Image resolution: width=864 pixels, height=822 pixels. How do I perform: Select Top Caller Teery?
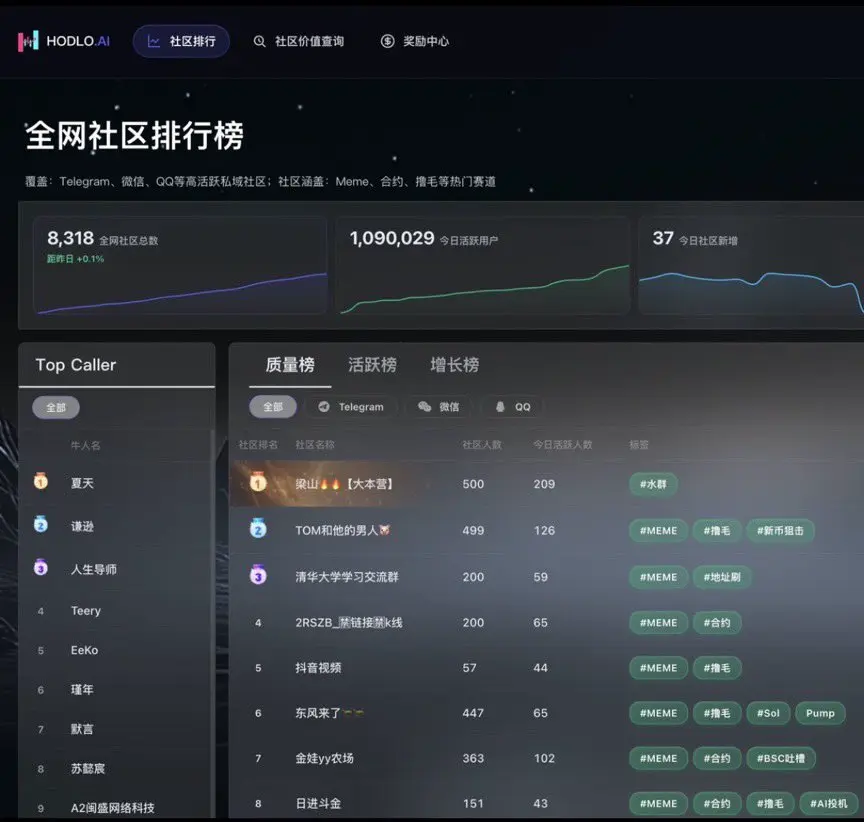tap(86, 611)
